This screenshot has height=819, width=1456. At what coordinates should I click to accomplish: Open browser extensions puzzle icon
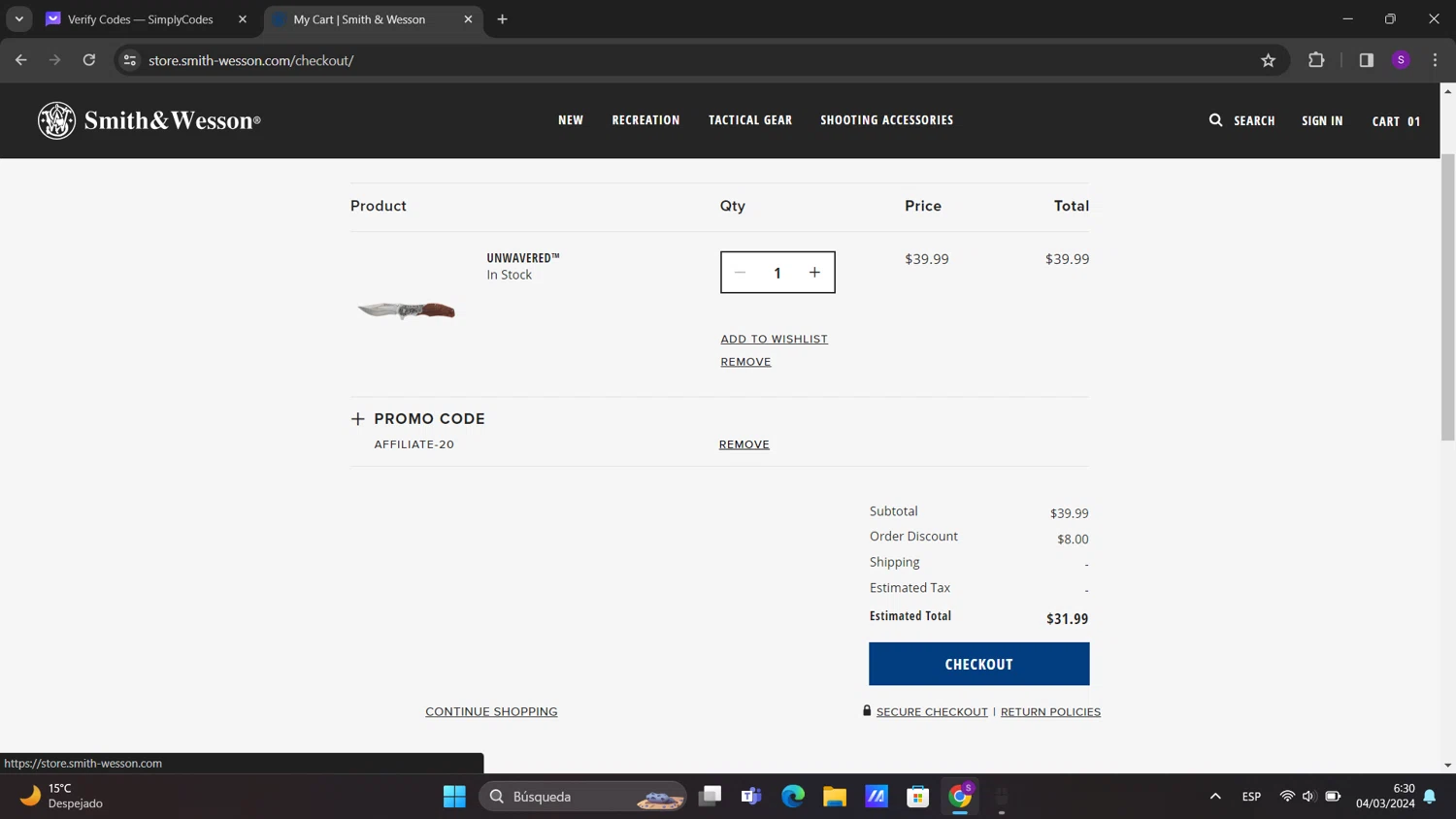coord(1316,60)
